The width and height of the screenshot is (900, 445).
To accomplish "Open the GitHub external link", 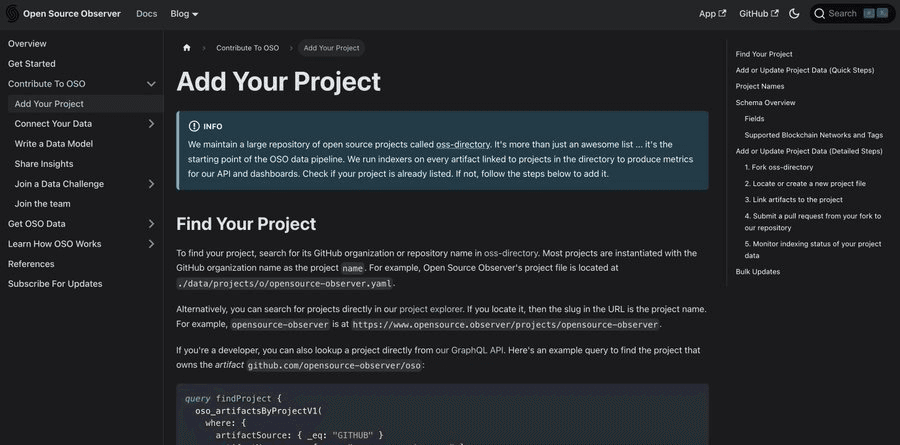I will 759,14.
